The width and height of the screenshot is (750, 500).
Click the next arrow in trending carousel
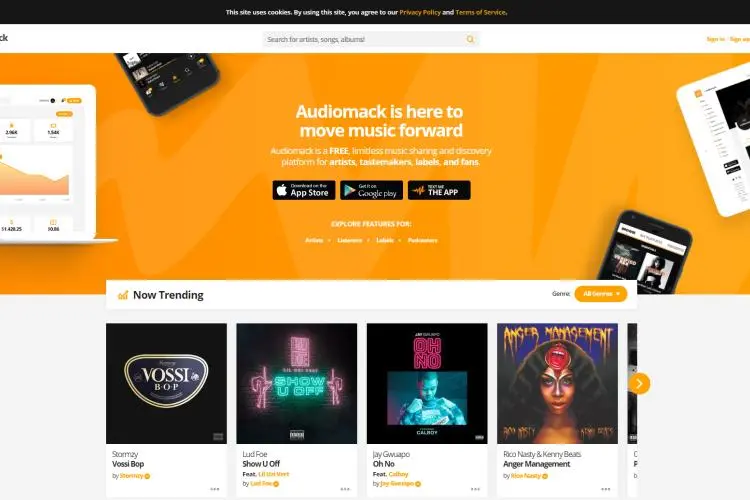coord(640,384)
